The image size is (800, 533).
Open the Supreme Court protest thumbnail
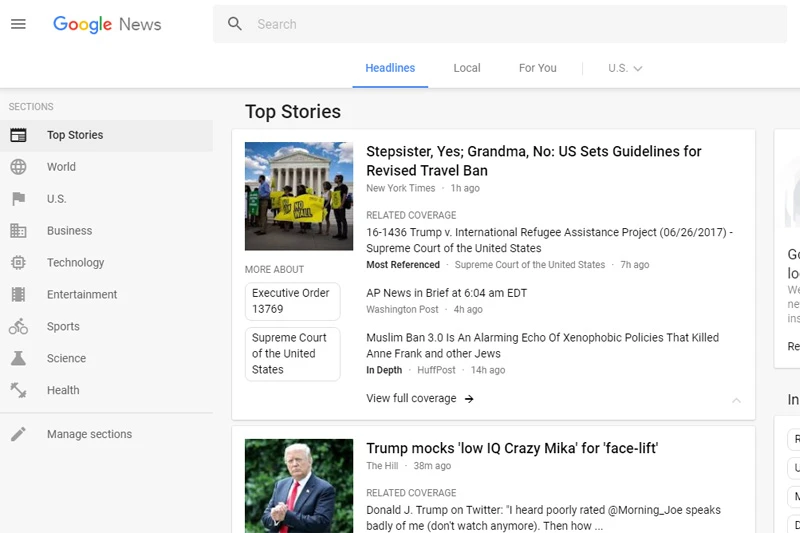pyautogui.click(x=299, y=196)
